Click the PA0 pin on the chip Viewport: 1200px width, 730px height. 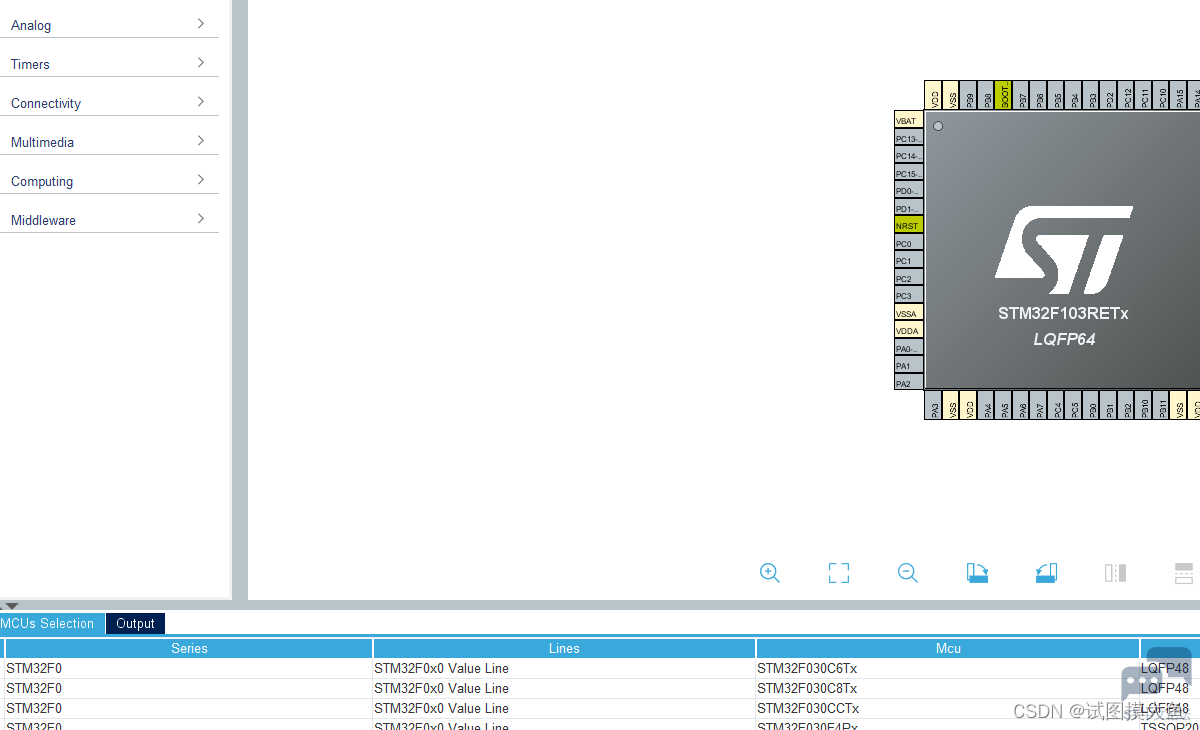(909, 348)
